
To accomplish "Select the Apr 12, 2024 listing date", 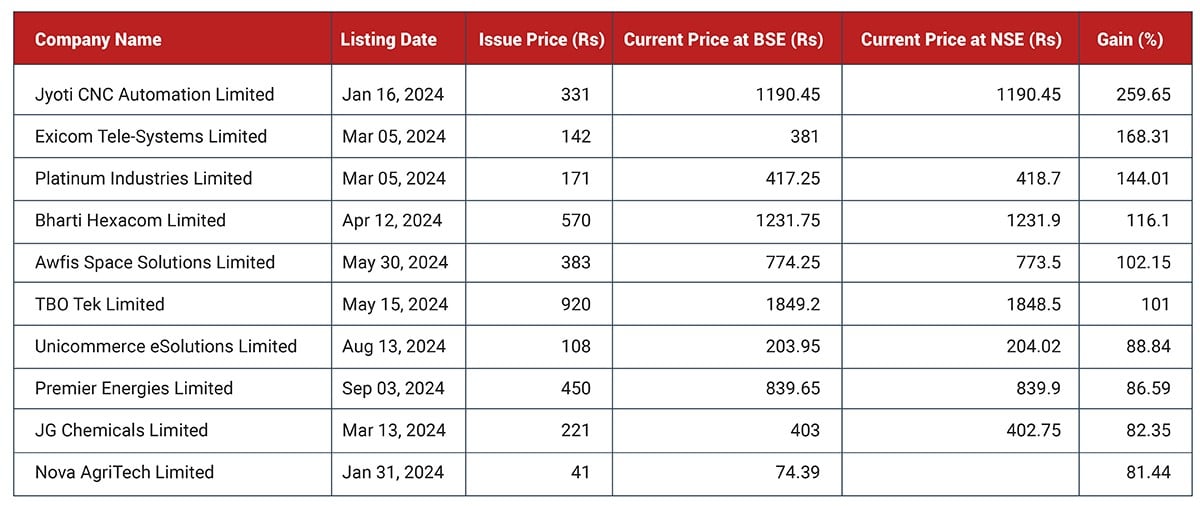I will point(391,220).
